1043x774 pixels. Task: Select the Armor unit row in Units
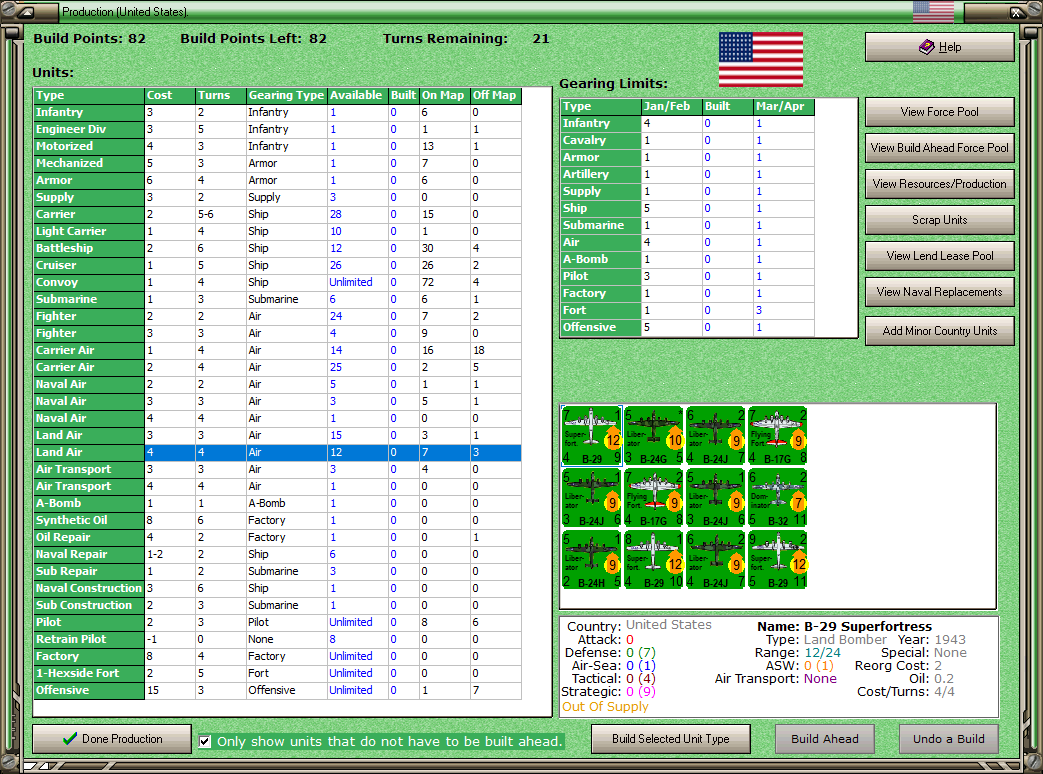click(x=277, y=180)
